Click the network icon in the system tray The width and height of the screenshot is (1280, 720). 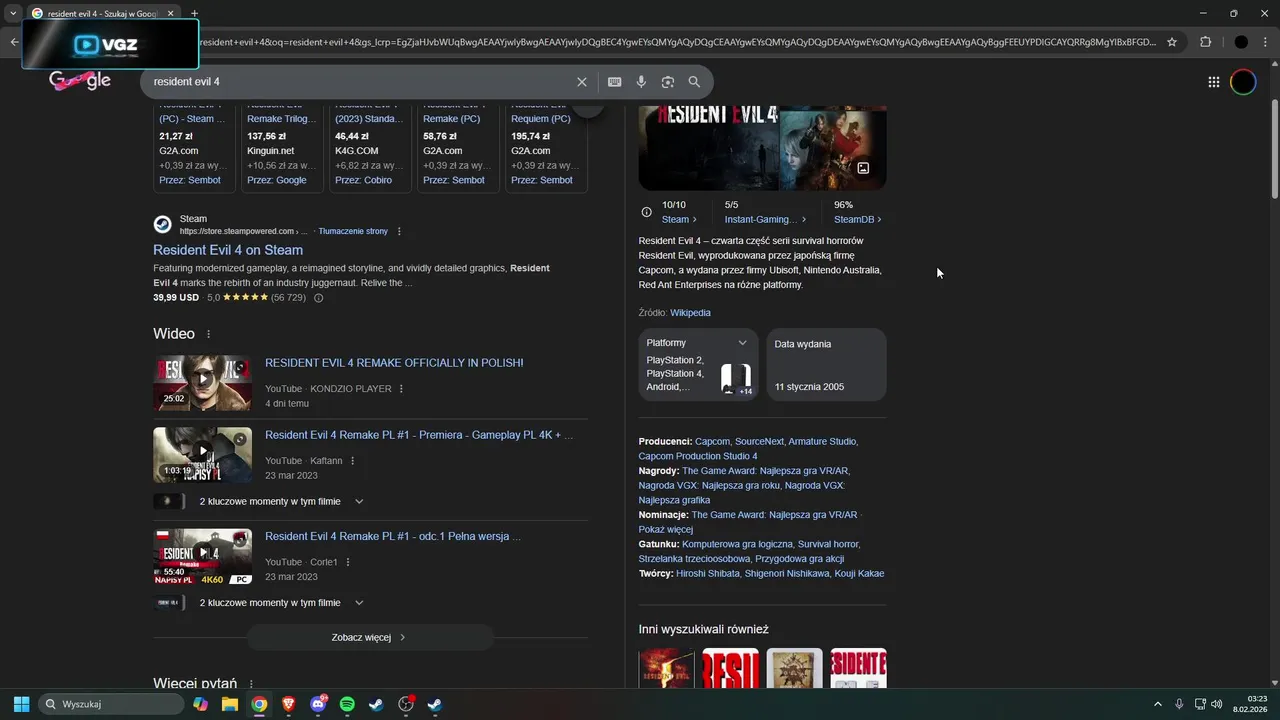tap(1201, 704)
